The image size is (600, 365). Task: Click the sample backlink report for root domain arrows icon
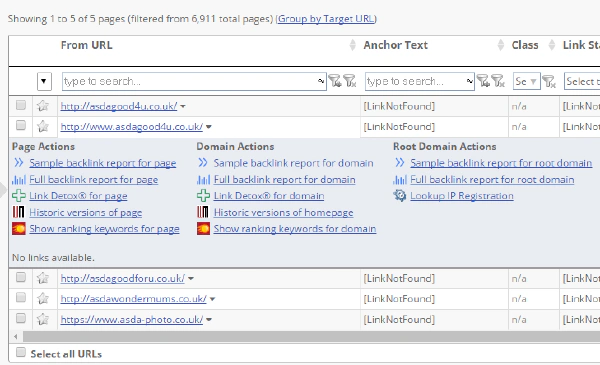(x=399, y=163)
